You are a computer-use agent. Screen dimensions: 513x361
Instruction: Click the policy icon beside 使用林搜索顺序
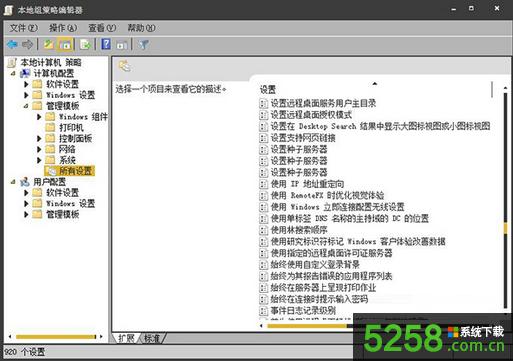tap(264, 230)
